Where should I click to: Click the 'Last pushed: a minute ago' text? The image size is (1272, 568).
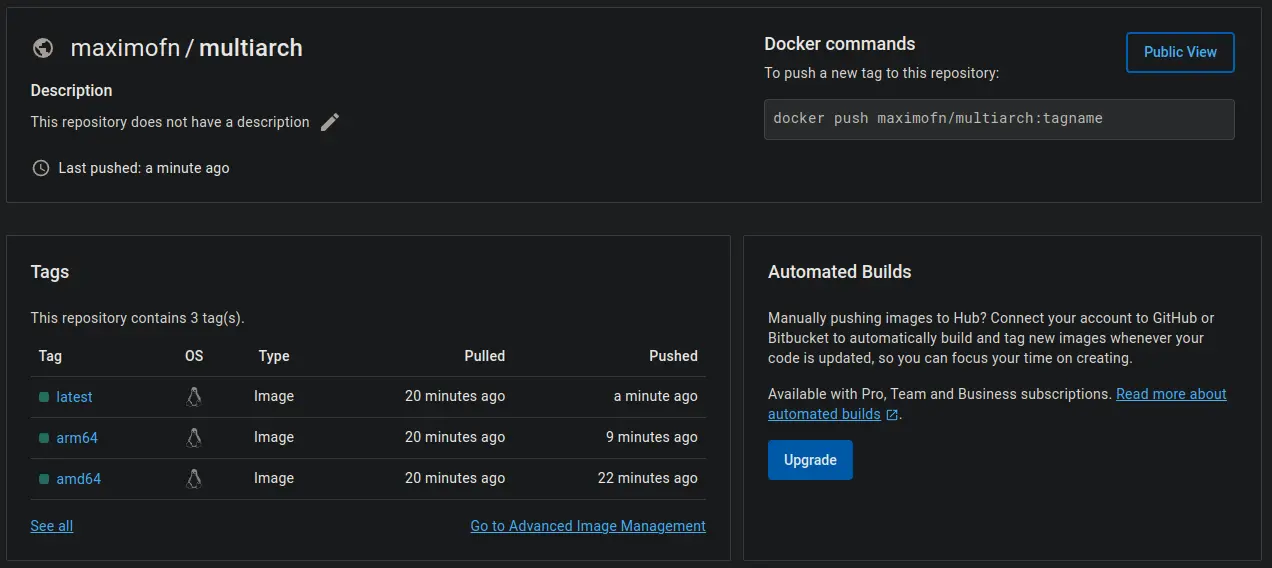coord(144,168)
